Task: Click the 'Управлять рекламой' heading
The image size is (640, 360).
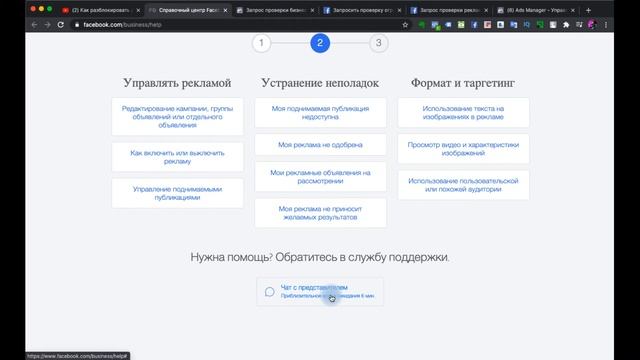Action: click(177, 83)
